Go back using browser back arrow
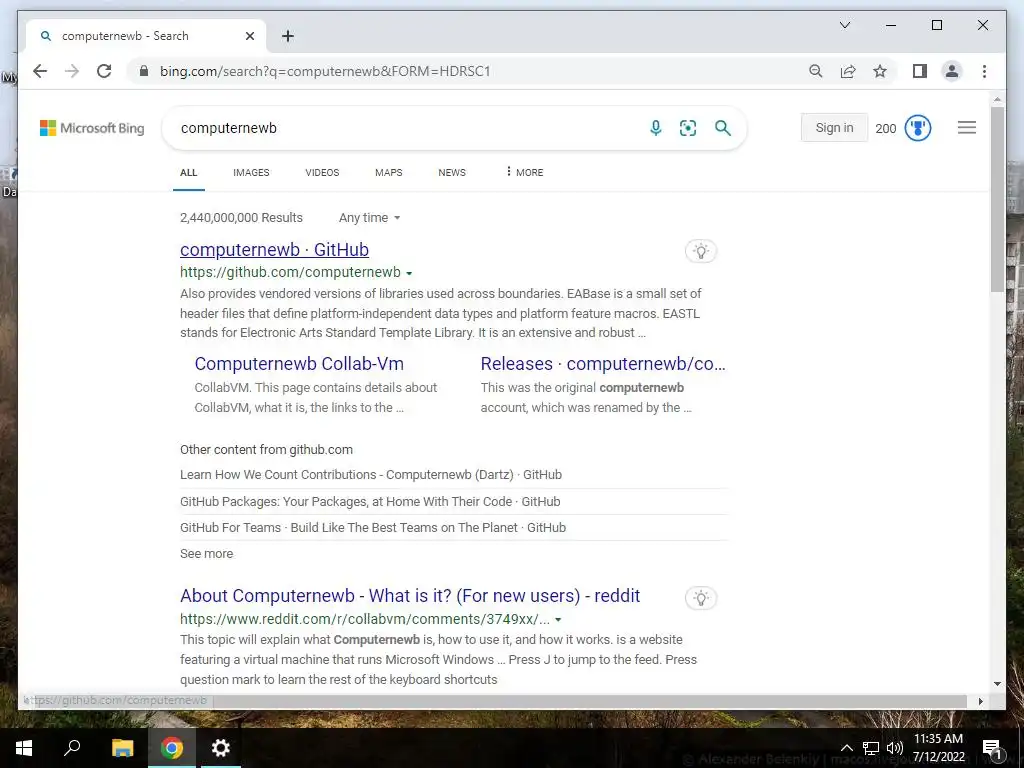Image resolution: width=1024 pixels, height=768 pixels. 40,71
